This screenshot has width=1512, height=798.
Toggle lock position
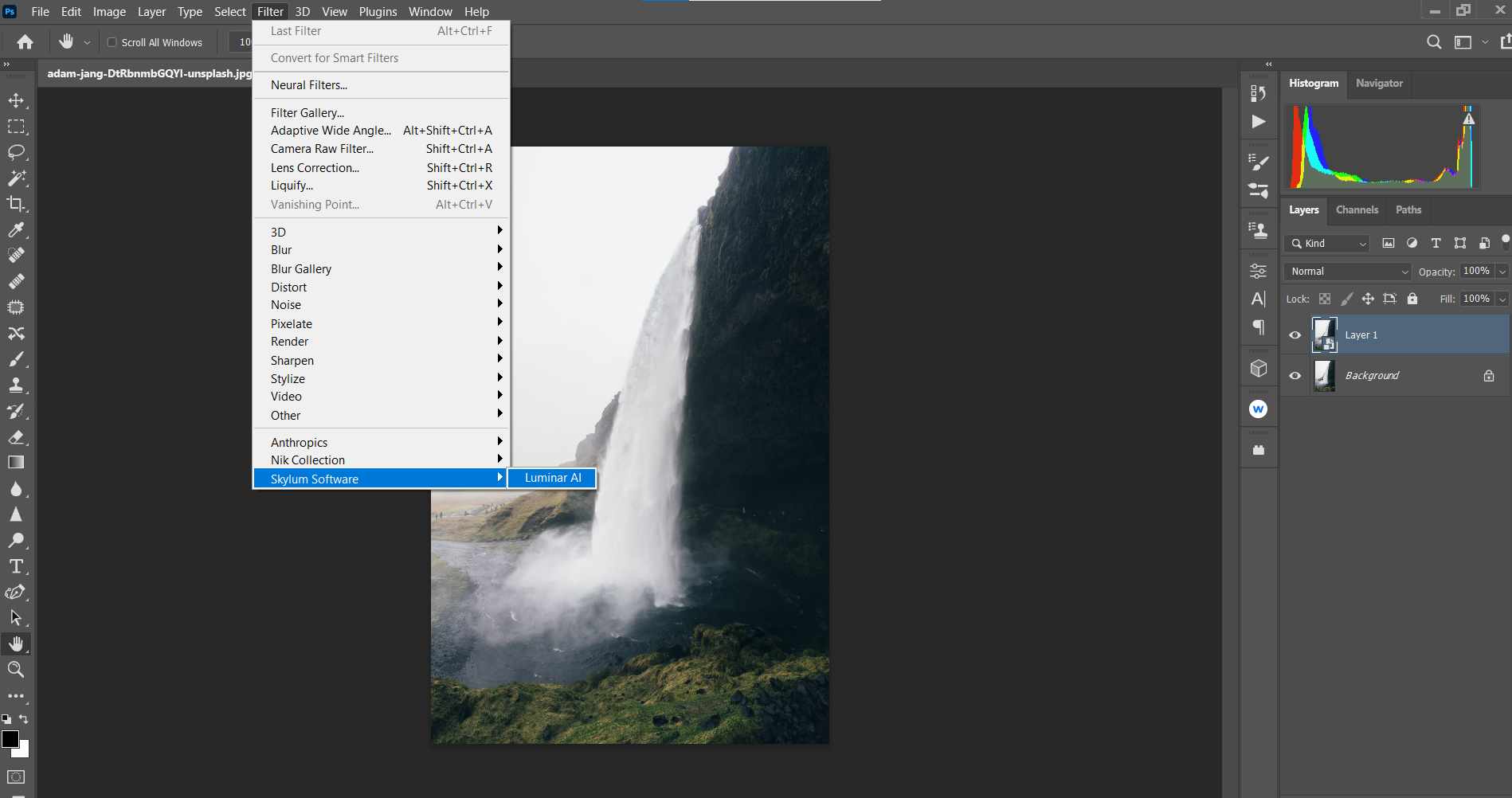pyautogui.click(x=1368, y=299)
